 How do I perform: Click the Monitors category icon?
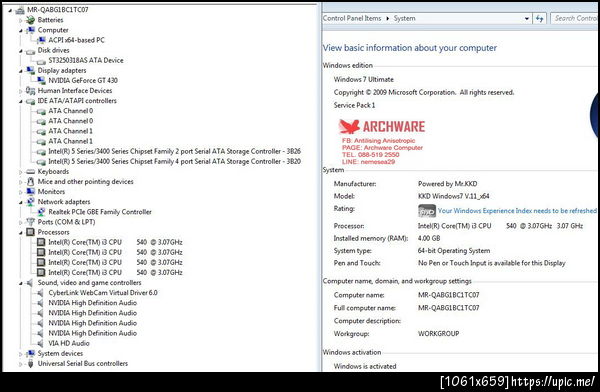(x=31, y=191)
